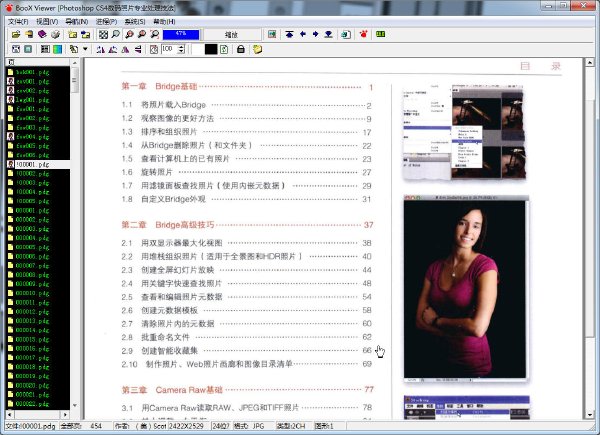Select 000001.pdg in the file list
This screenshot has width=600, height=435.
[x=32, y=210]
